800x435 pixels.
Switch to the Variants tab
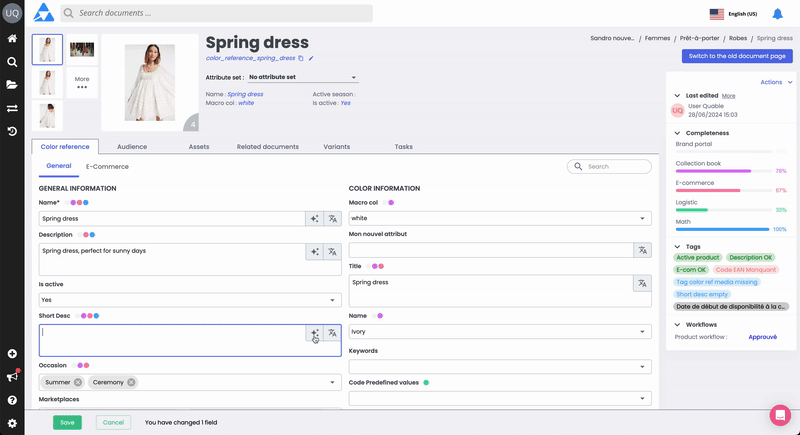click(337, 147)
